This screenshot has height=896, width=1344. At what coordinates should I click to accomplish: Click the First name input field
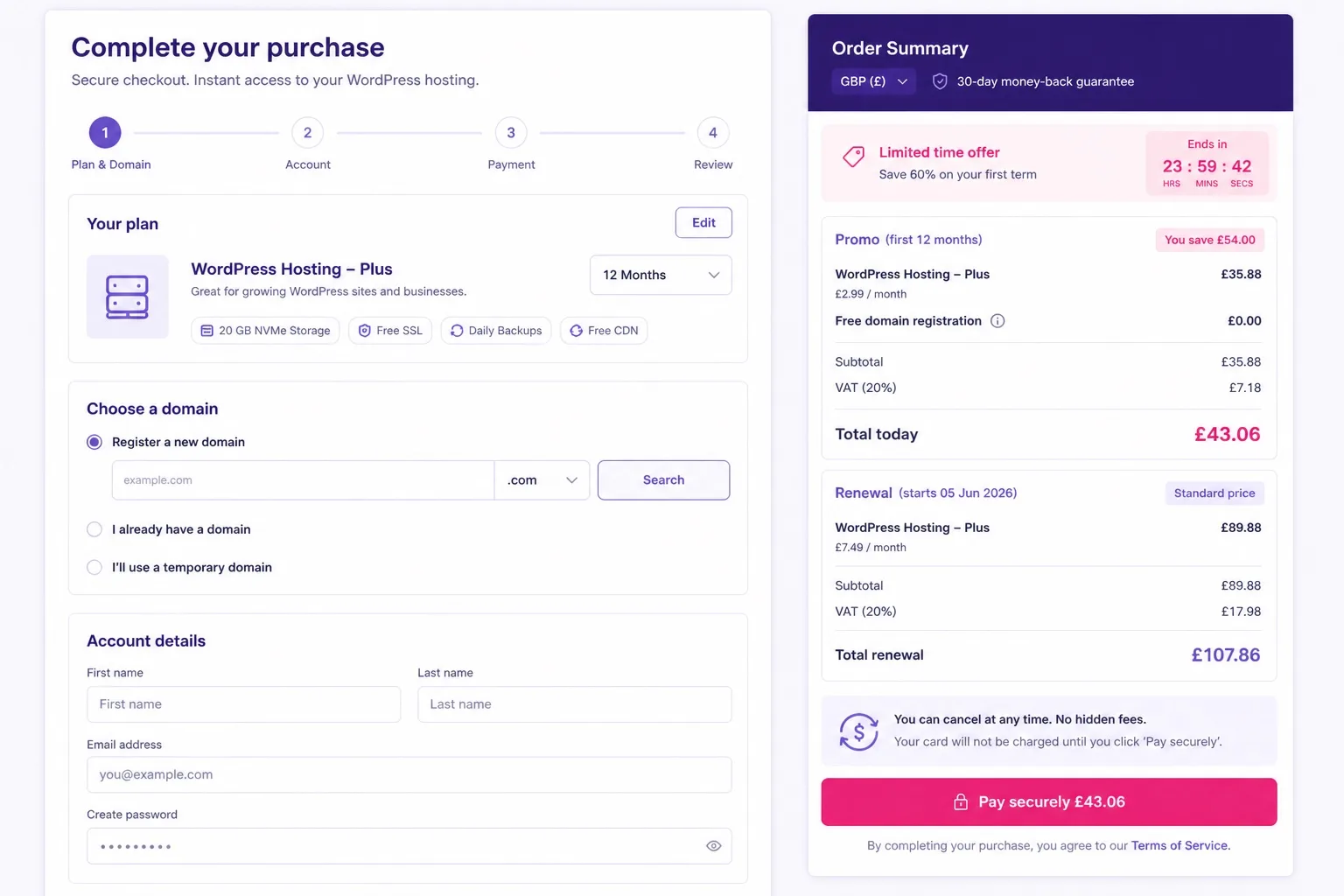click(243, 704)
